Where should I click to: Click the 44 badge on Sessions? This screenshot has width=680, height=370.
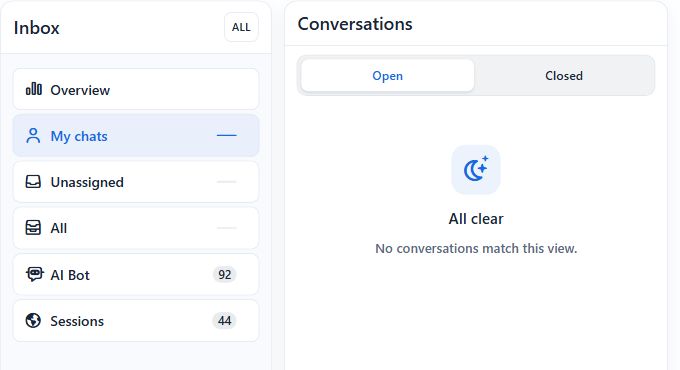click(224, 321)
